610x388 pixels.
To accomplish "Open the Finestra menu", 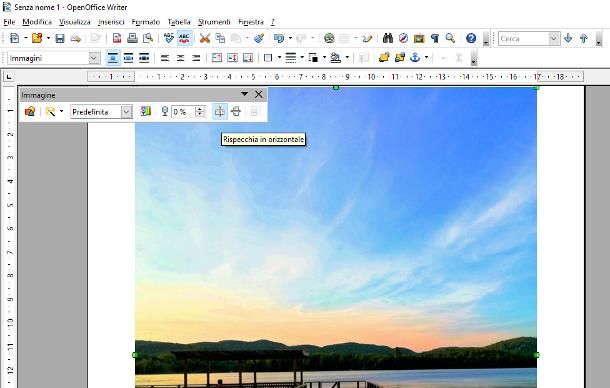I will pos(251,22).
